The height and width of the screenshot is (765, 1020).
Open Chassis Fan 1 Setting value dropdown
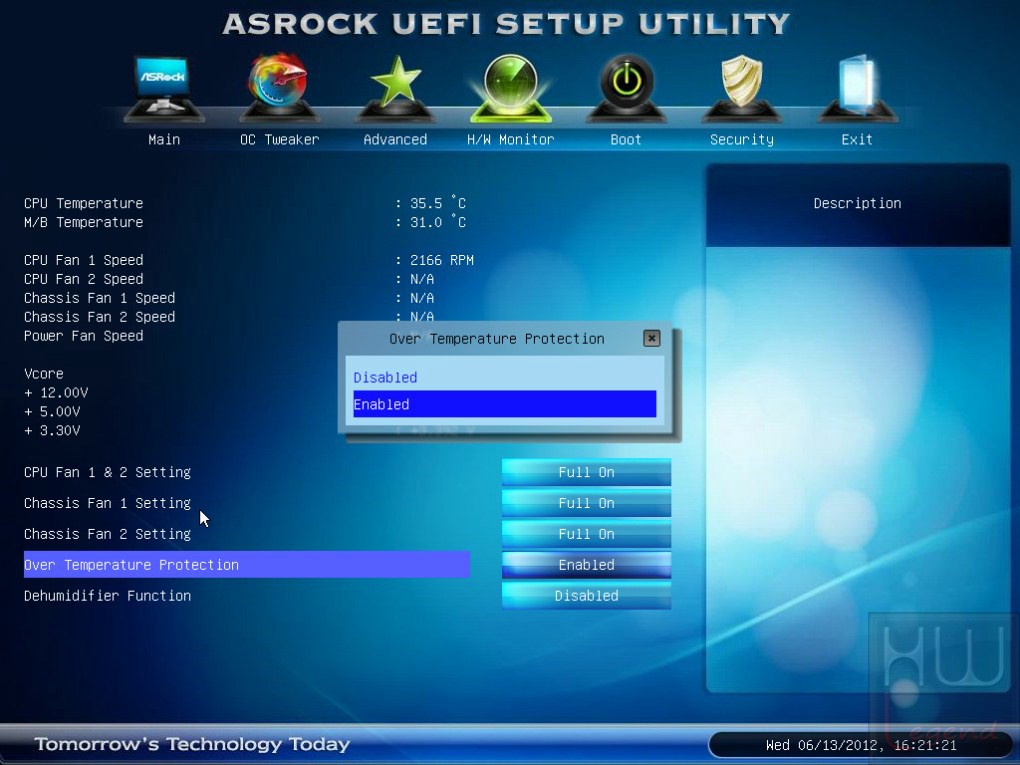pos(586,503)
